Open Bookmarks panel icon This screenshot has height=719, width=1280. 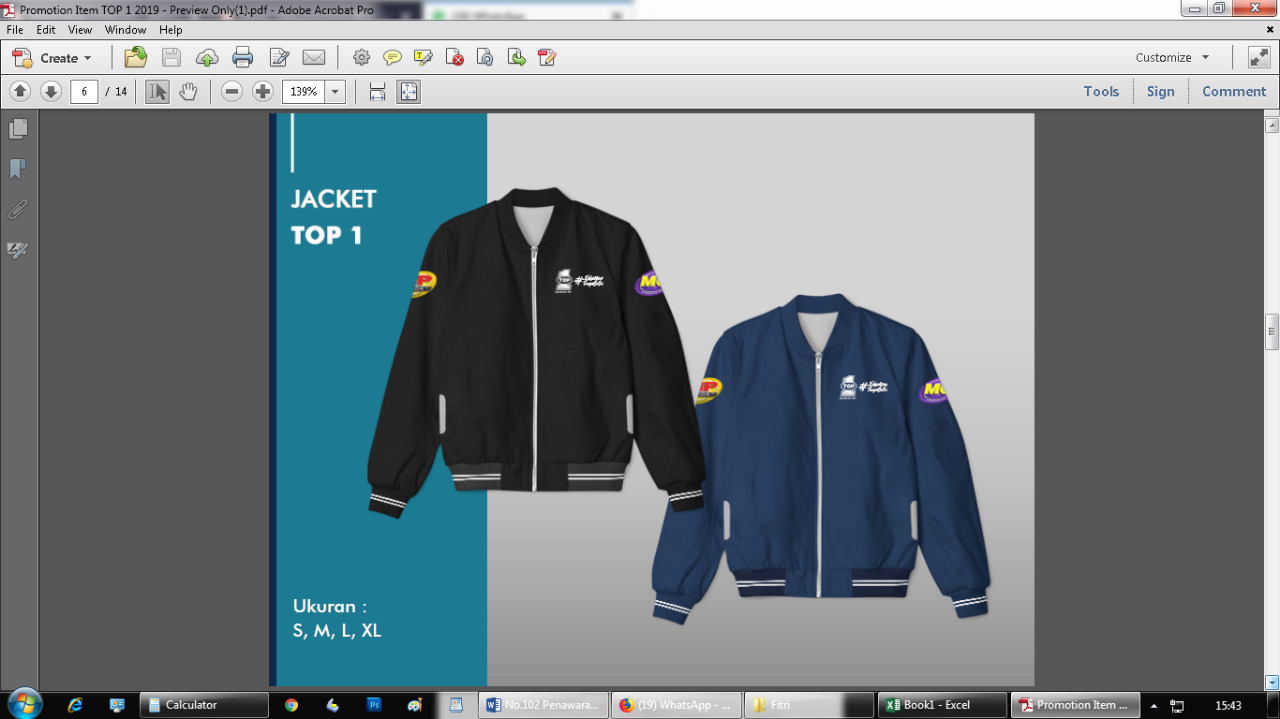coord(18,169)
